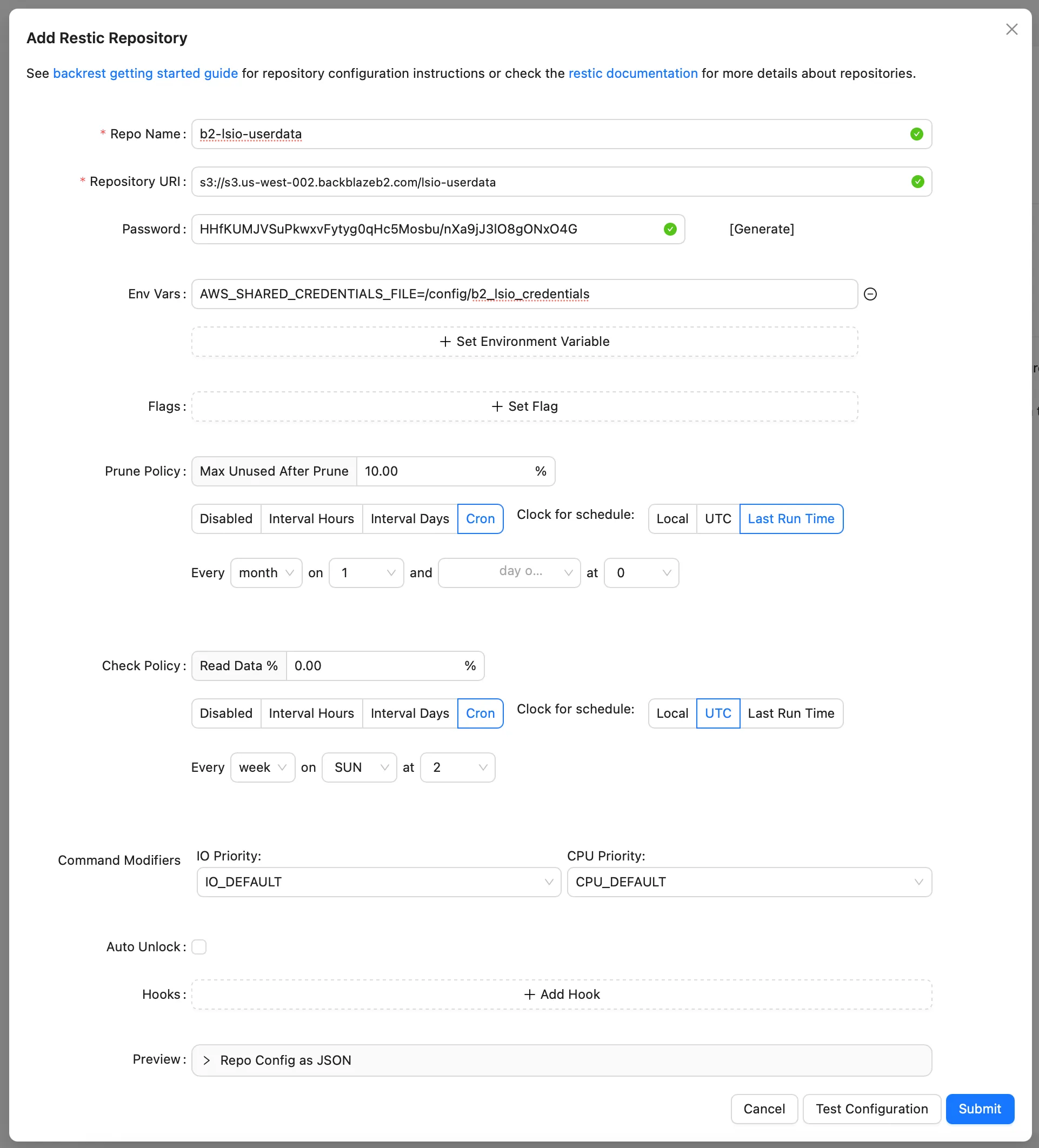
Task: Click the Password field validation checkmark
Action: coord(670,229)
